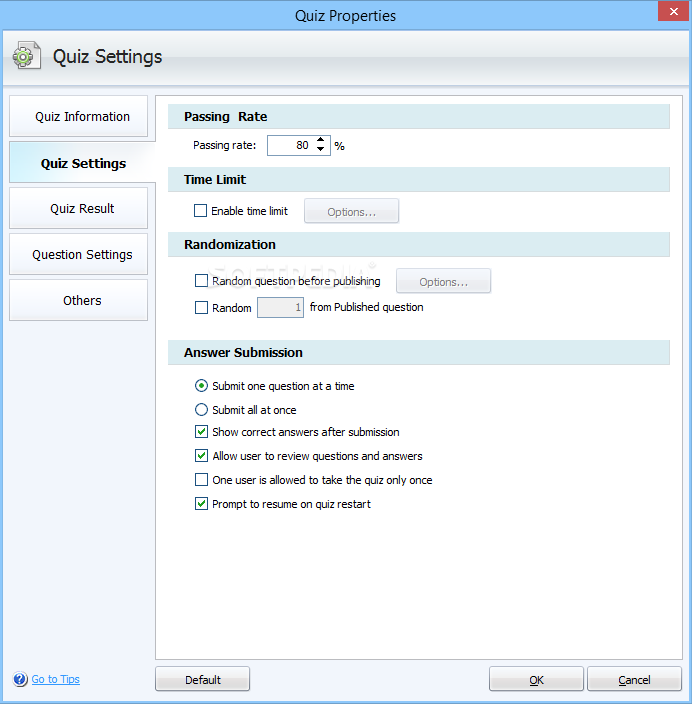The height and width of the screenshot is (704, 692).
Task: Click the 'from Published question' text
Action: (x=366, y=307)
